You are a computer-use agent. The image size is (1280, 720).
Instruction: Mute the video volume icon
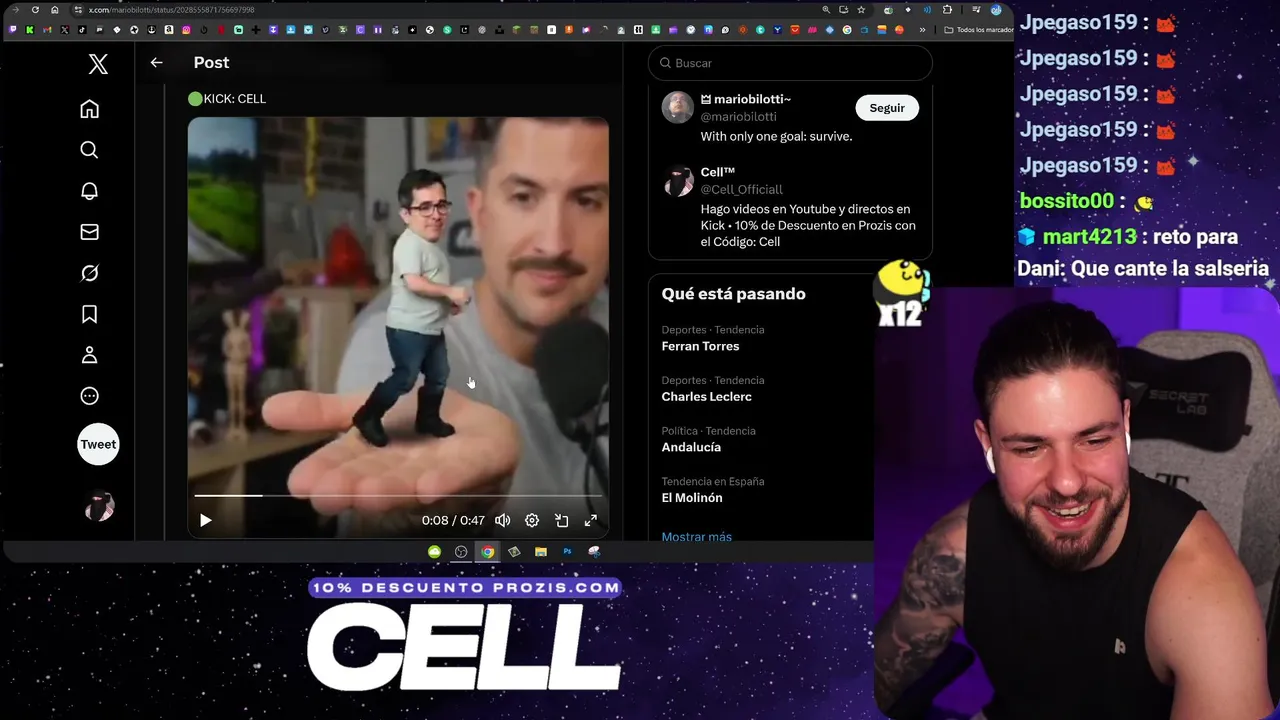pos(503,520)
